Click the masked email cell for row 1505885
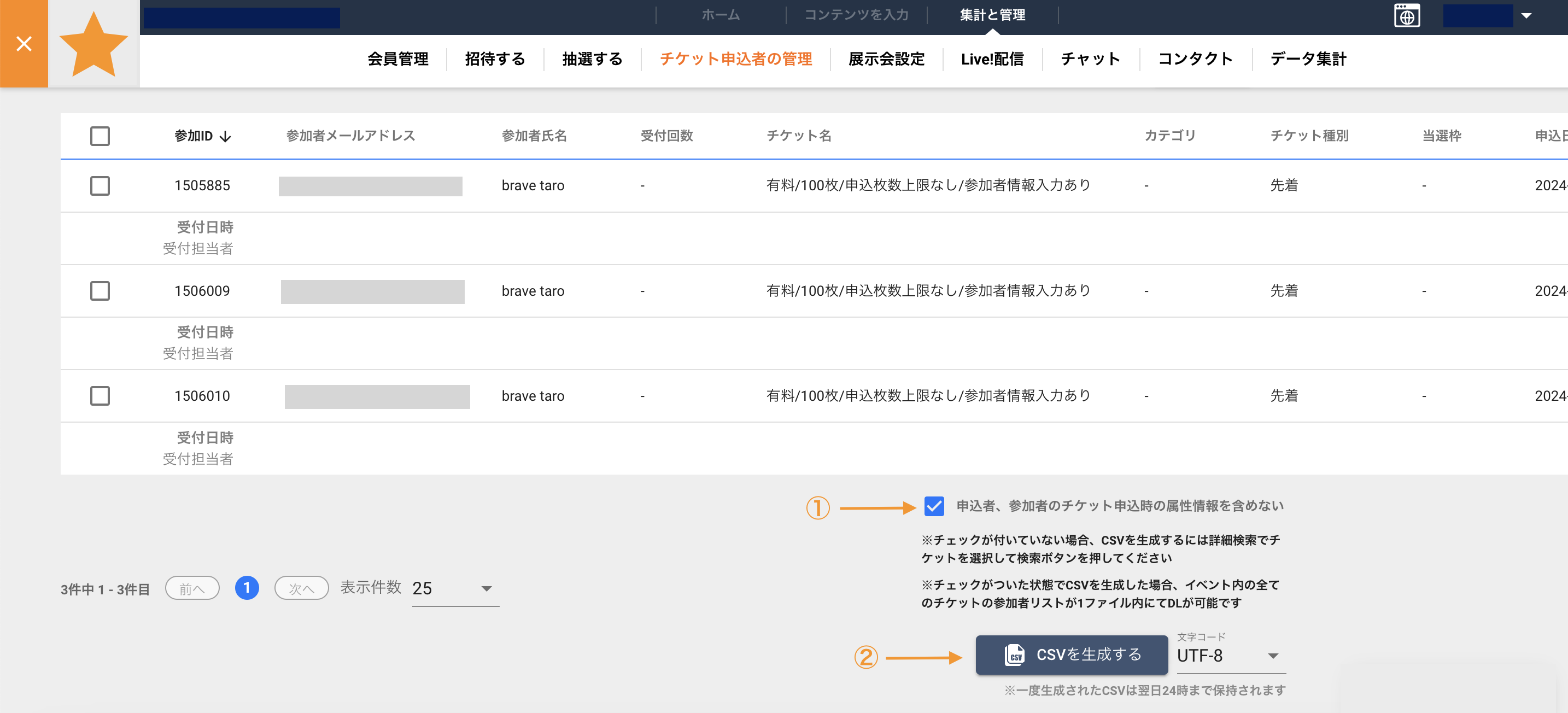1568x713 pixels. pyautogui.click(x=371, y=186)
